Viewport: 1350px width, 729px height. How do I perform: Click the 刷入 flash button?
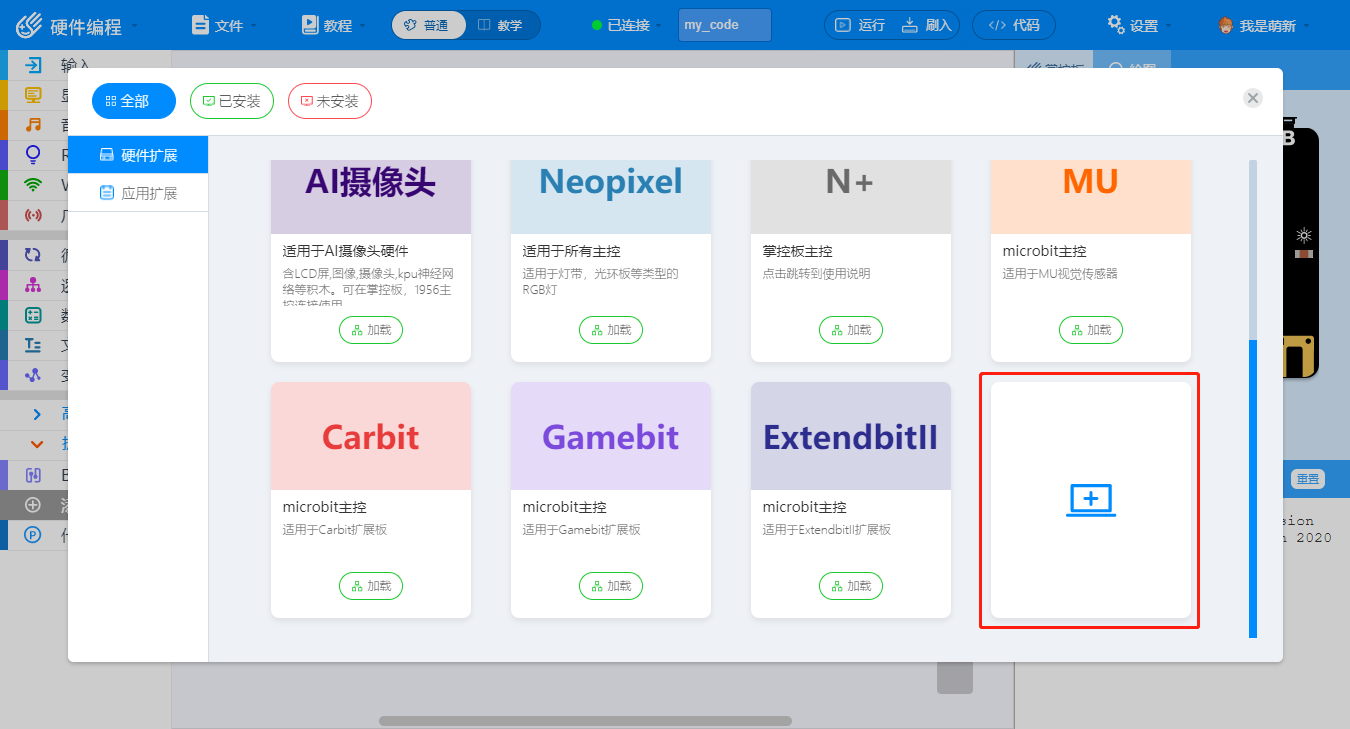pos(927,25)
